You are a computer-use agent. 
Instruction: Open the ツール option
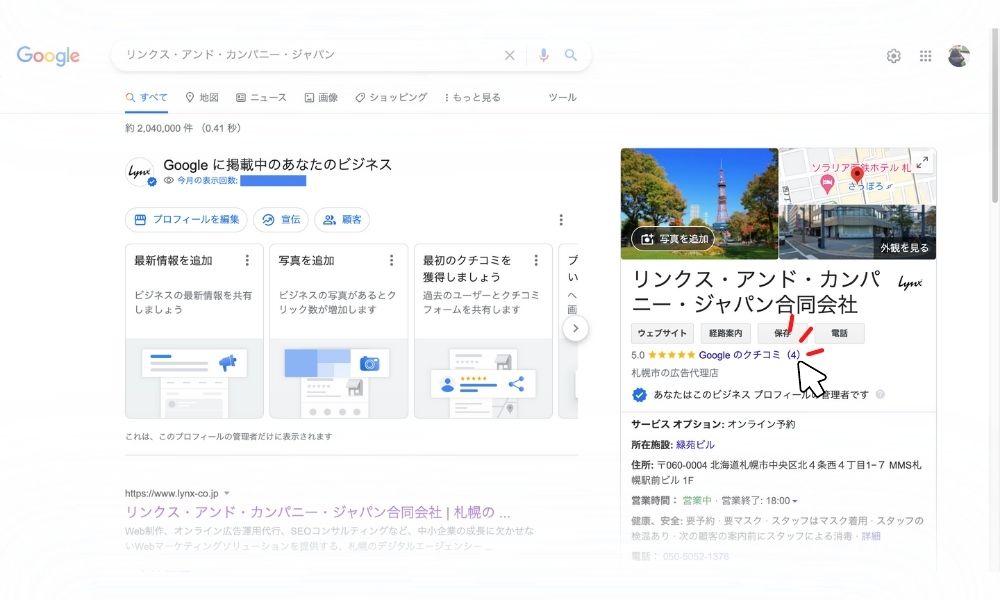point(562,98)
